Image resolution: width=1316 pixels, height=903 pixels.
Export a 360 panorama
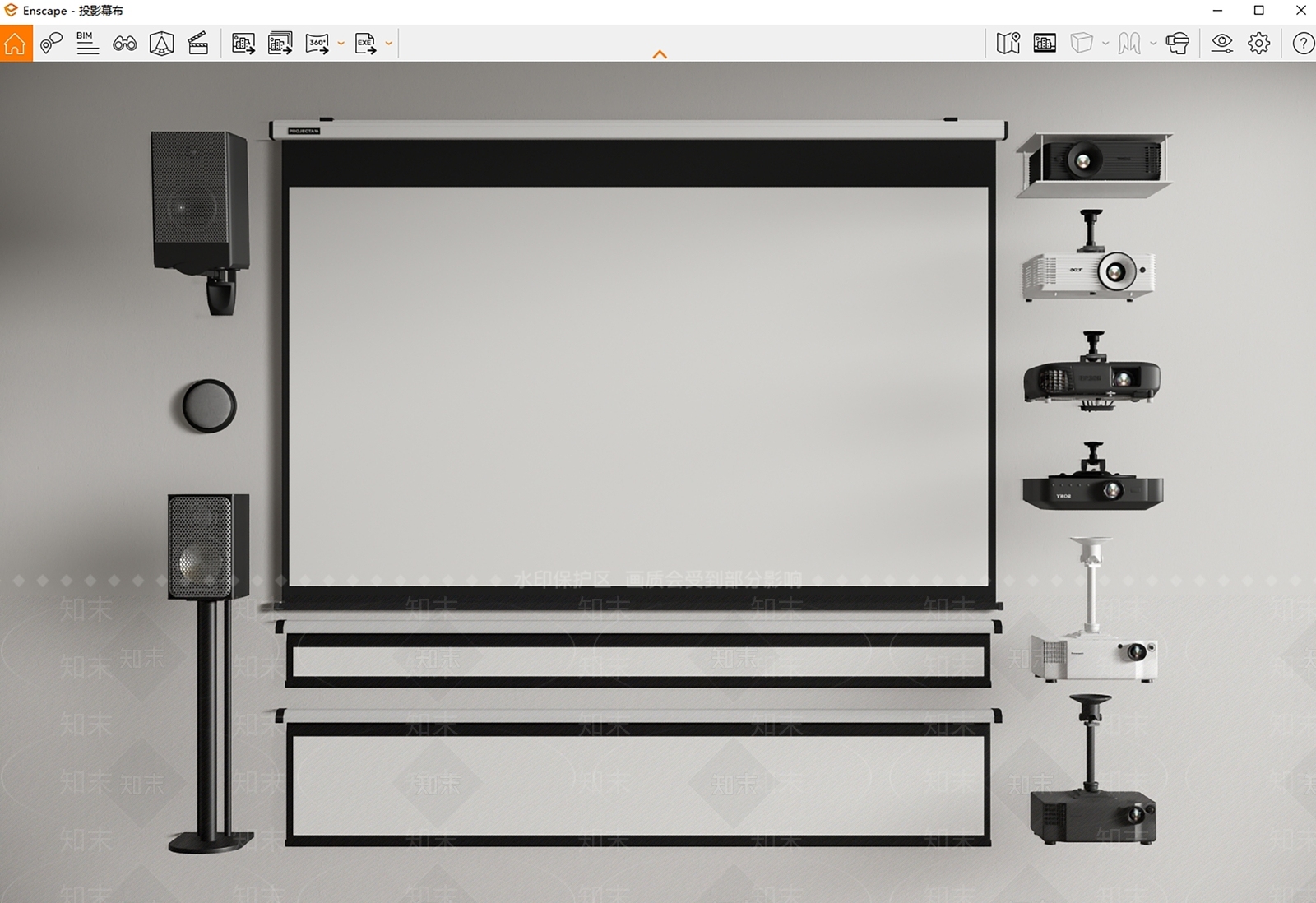point(317,44)
